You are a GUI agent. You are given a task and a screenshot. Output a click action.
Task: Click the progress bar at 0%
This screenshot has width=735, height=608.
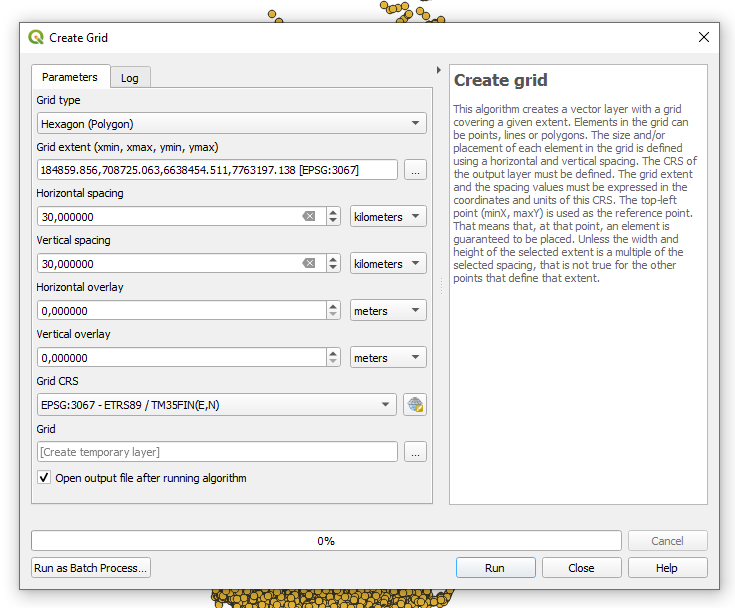(x=326, y=541)
